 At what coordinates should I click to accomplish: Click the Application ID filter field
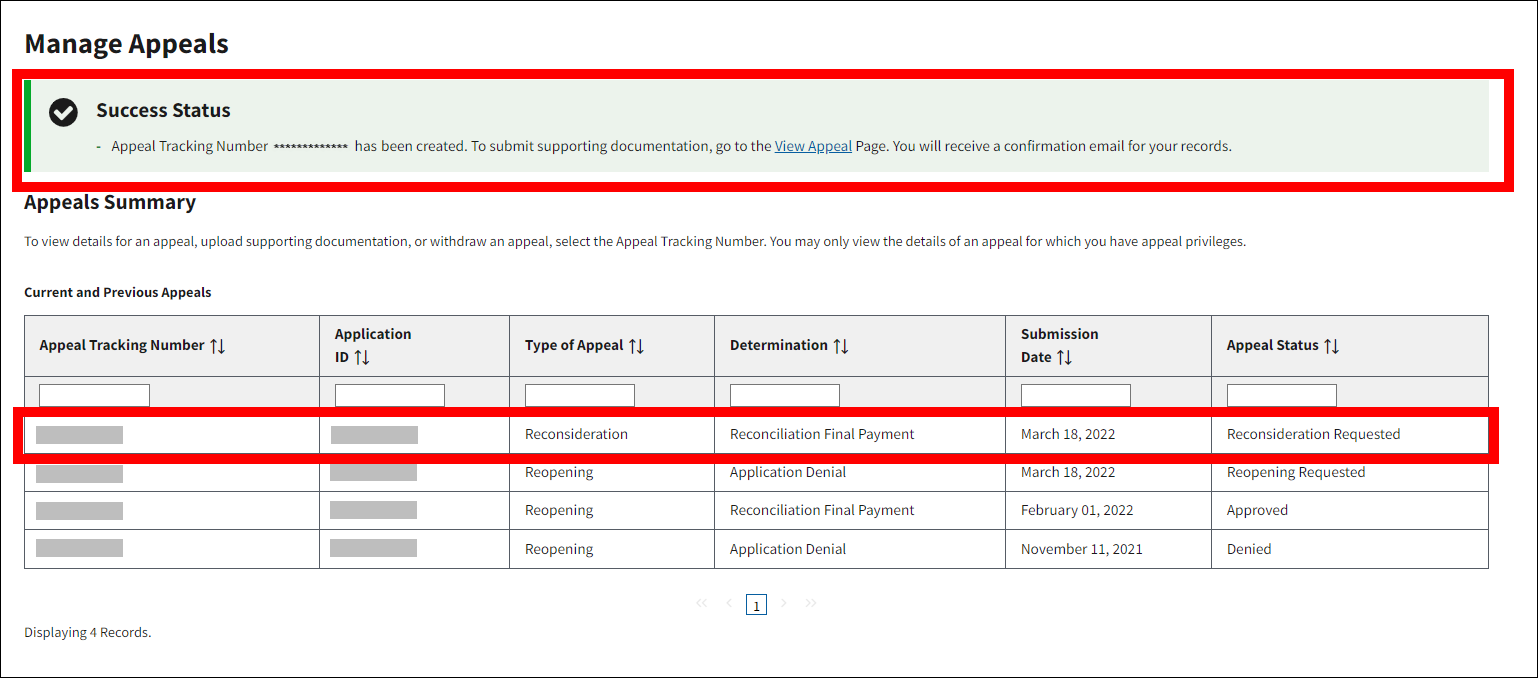tap(389, 395)
